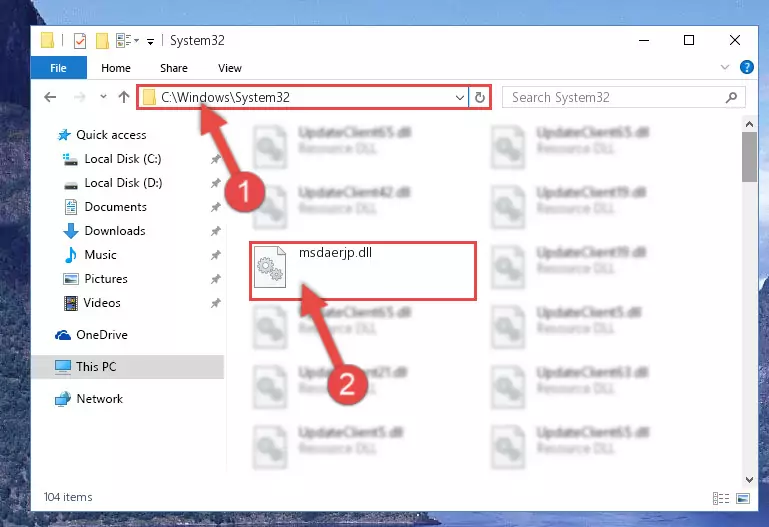Screen dimensions: 769x527
Task: Open Downloads in sidebar
Action: [115, 231]
